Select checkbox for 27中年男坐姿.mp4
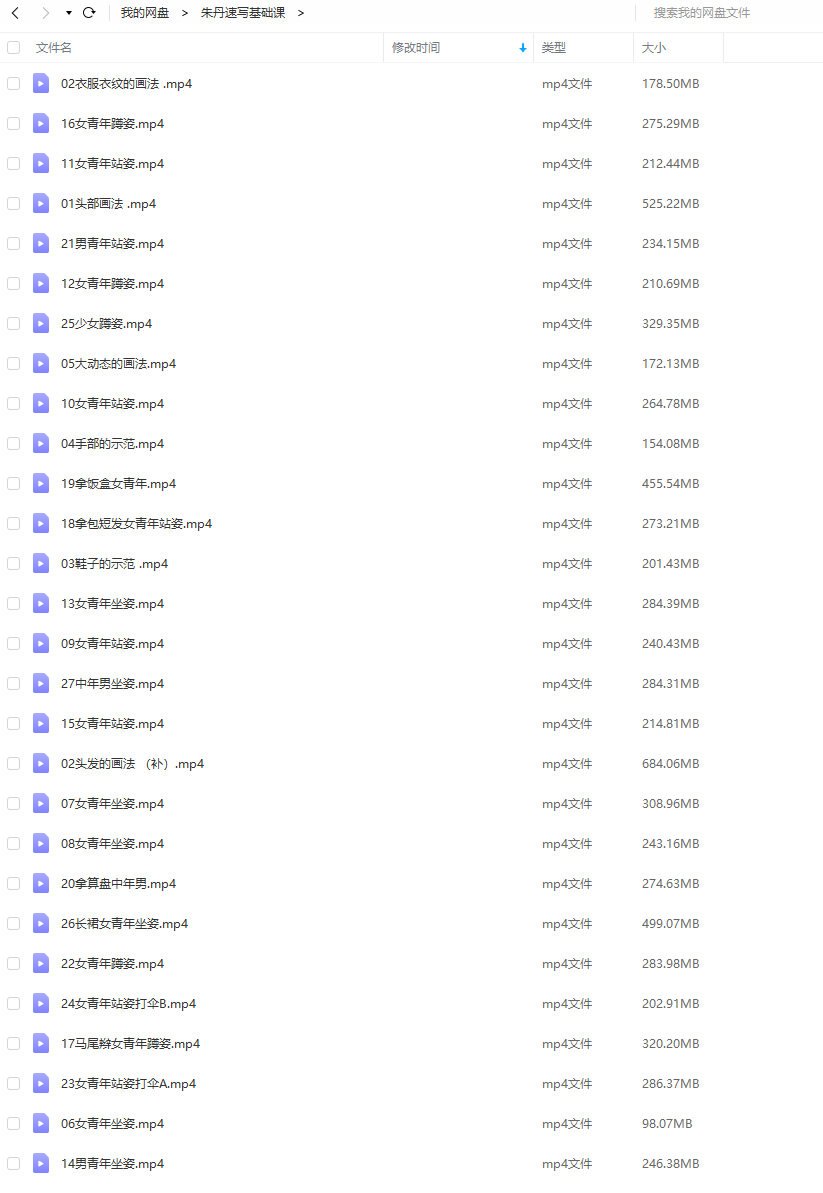This screenshot has width=823, height=1193. [x=14, y=683]
